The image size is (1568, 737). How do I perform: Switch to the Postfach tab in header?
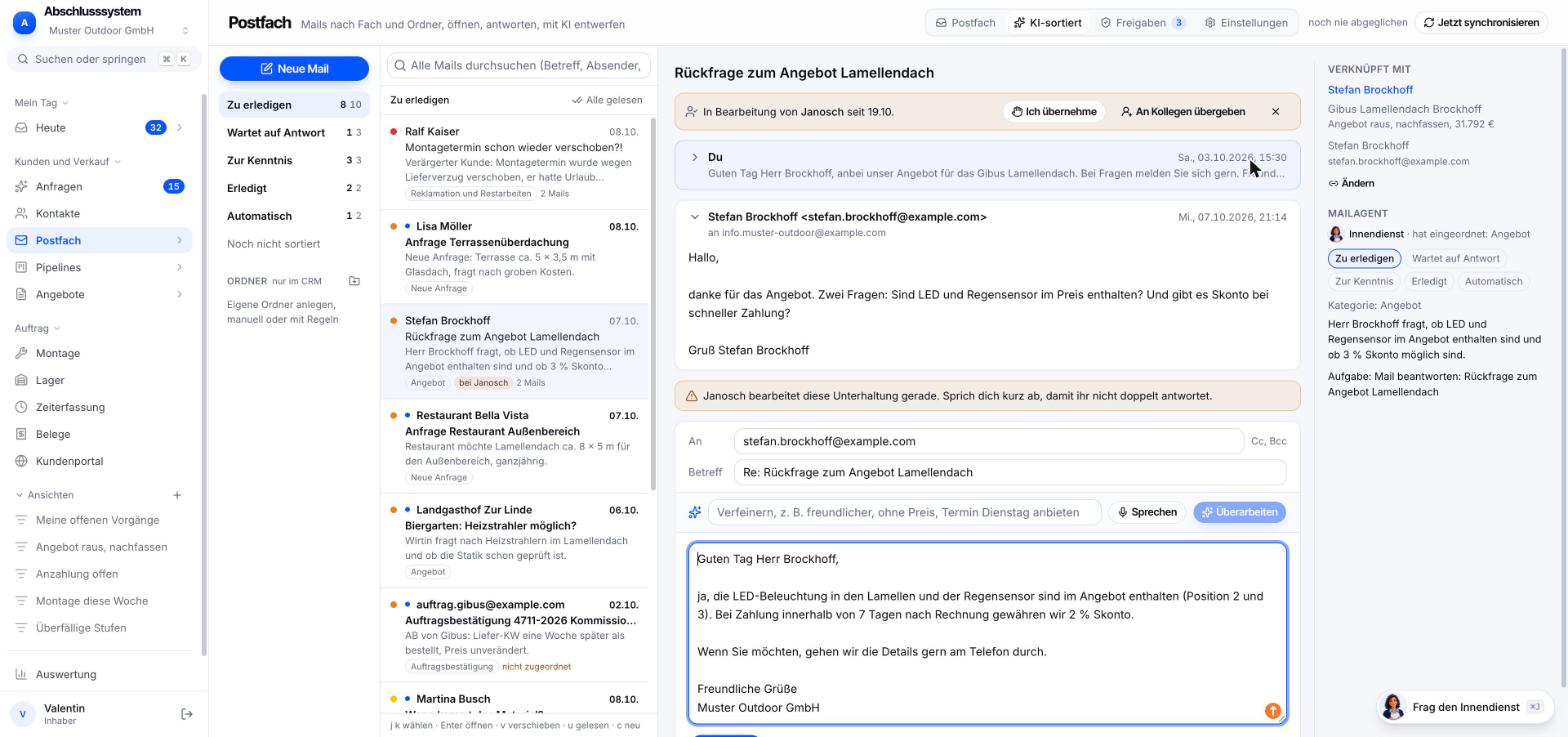coord(965,22)
